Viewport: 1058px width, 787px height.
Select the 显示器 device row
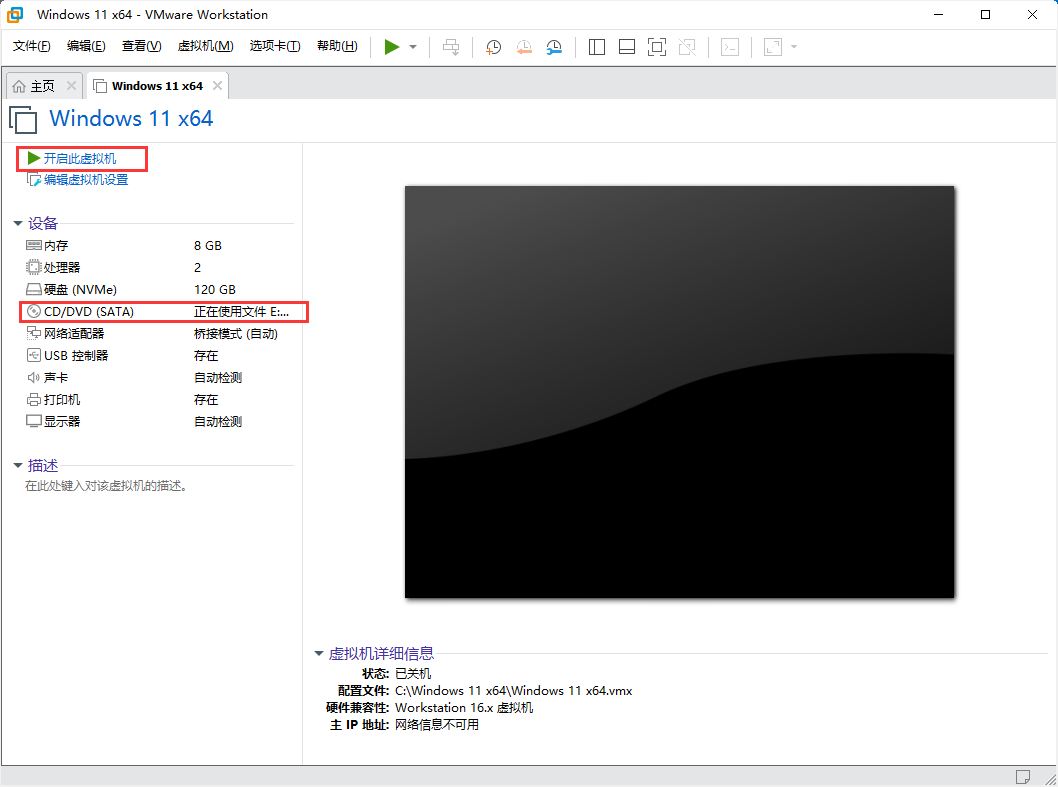click(x=159, y=421)
